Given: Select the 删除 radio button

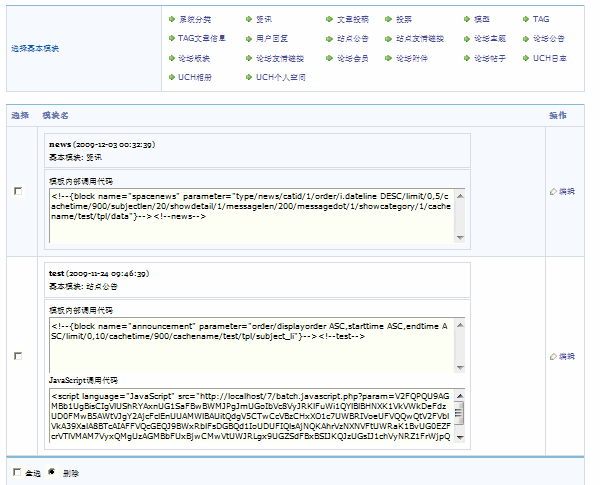Looking at the screenshot, I should (53, 472).
